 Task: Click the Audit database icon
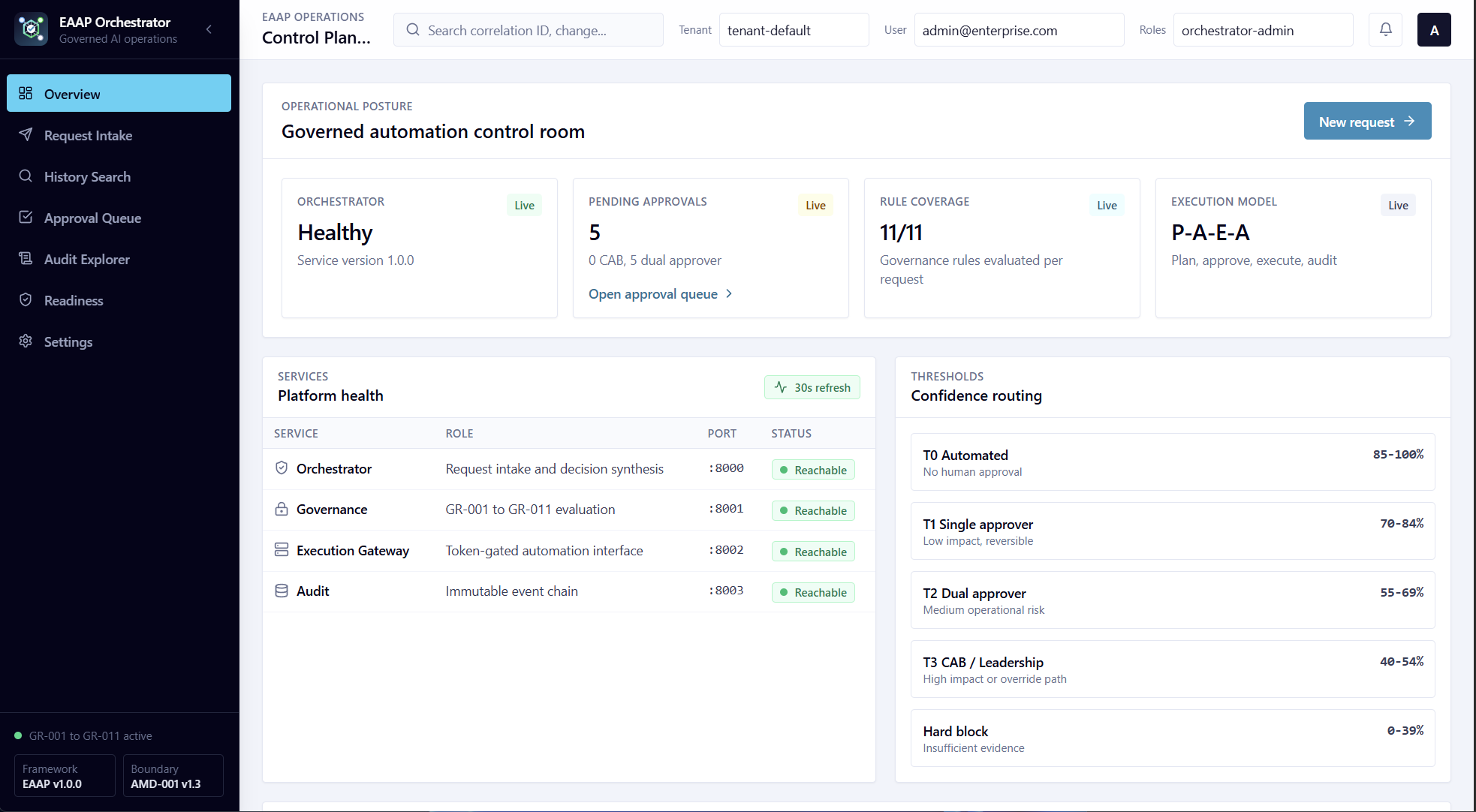coord(282,591)
